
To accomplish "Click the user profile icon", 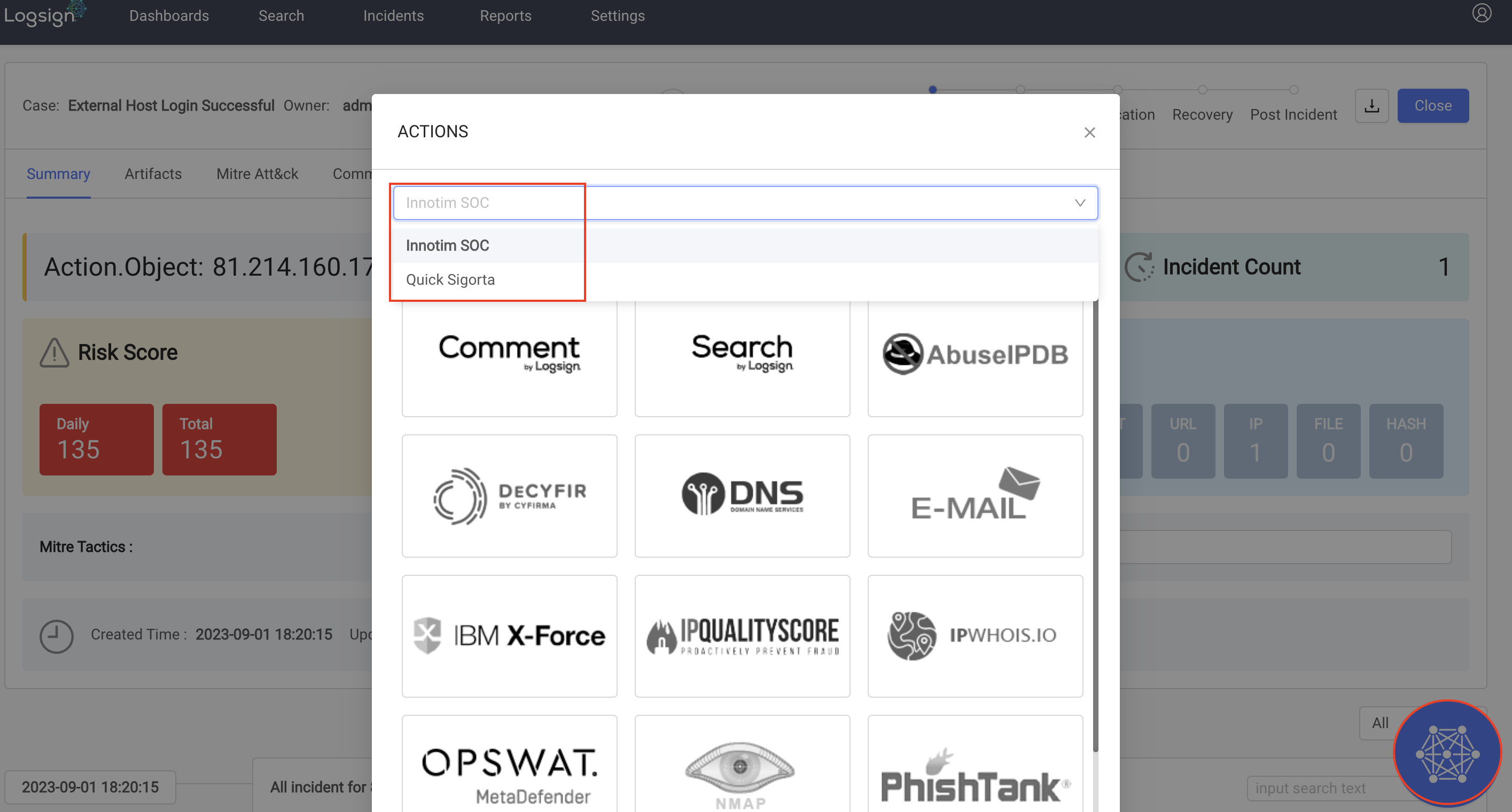I will [1481, 13].
